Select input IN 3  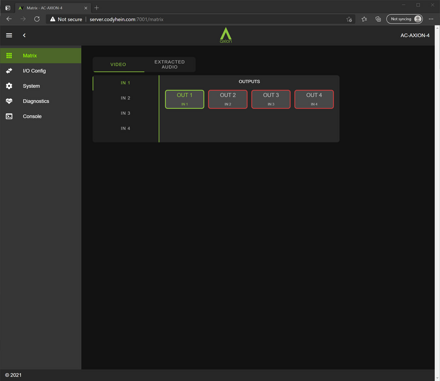(125, 113)
